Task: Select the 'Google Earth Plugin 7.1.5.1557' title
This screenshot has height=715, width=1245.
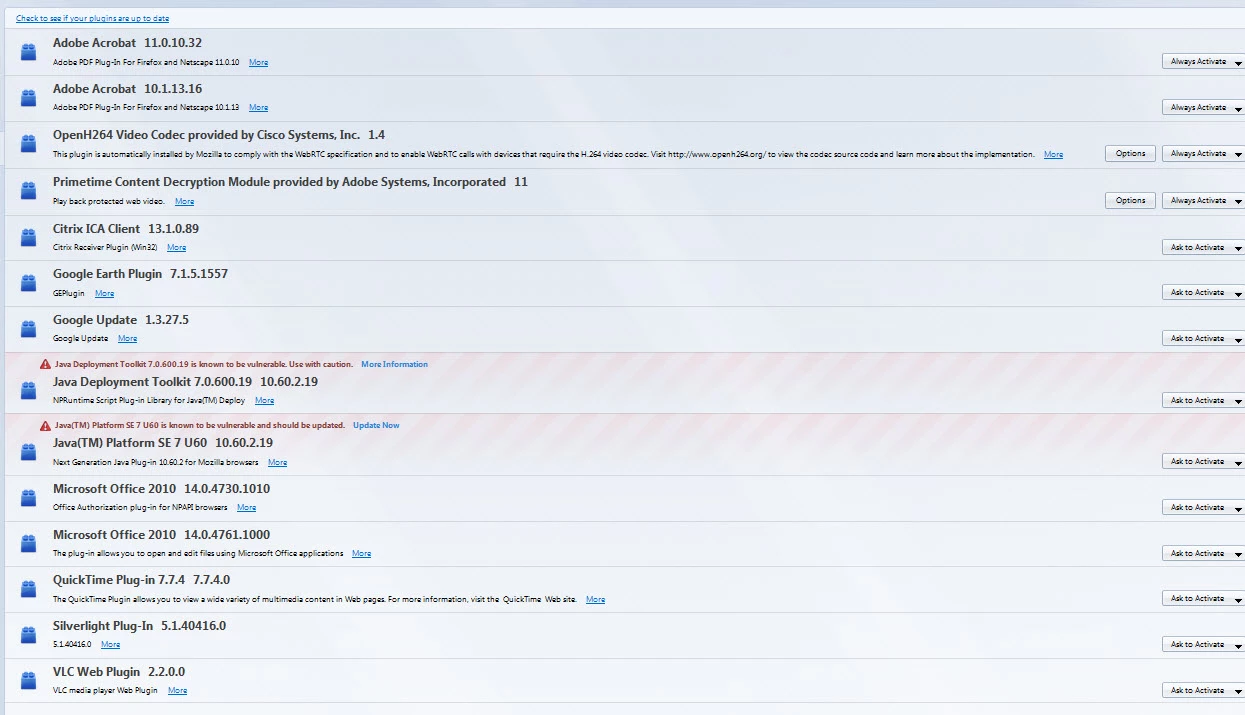Action: 140,274
